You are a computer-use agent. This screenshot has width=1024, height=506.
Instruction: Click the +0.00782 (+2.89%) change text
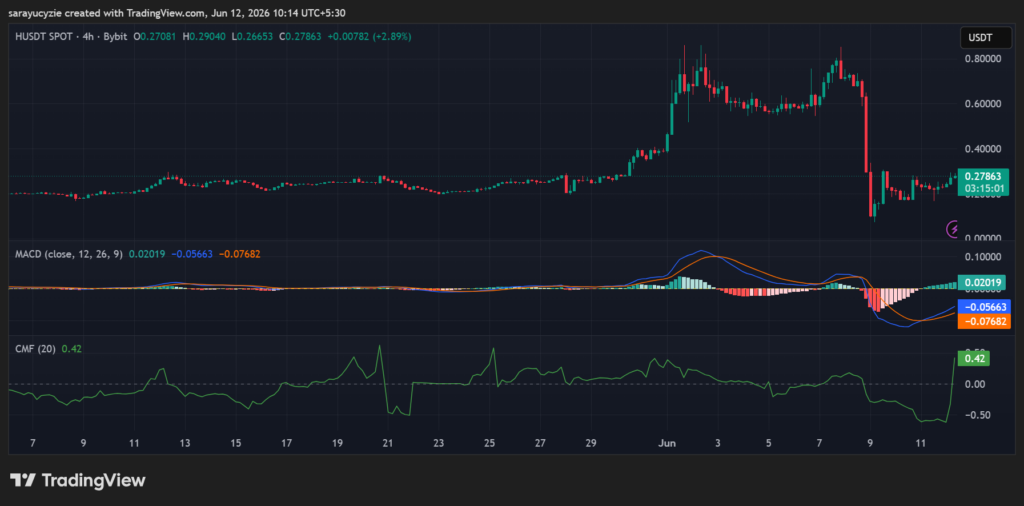[x=369, y=37]
